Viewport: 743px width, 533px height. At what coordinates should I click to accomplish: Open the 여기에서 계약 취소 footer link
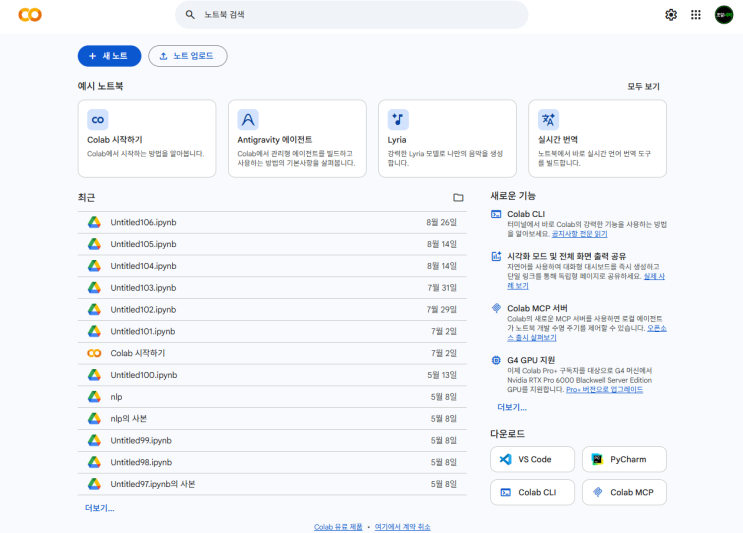click(402, 527)
